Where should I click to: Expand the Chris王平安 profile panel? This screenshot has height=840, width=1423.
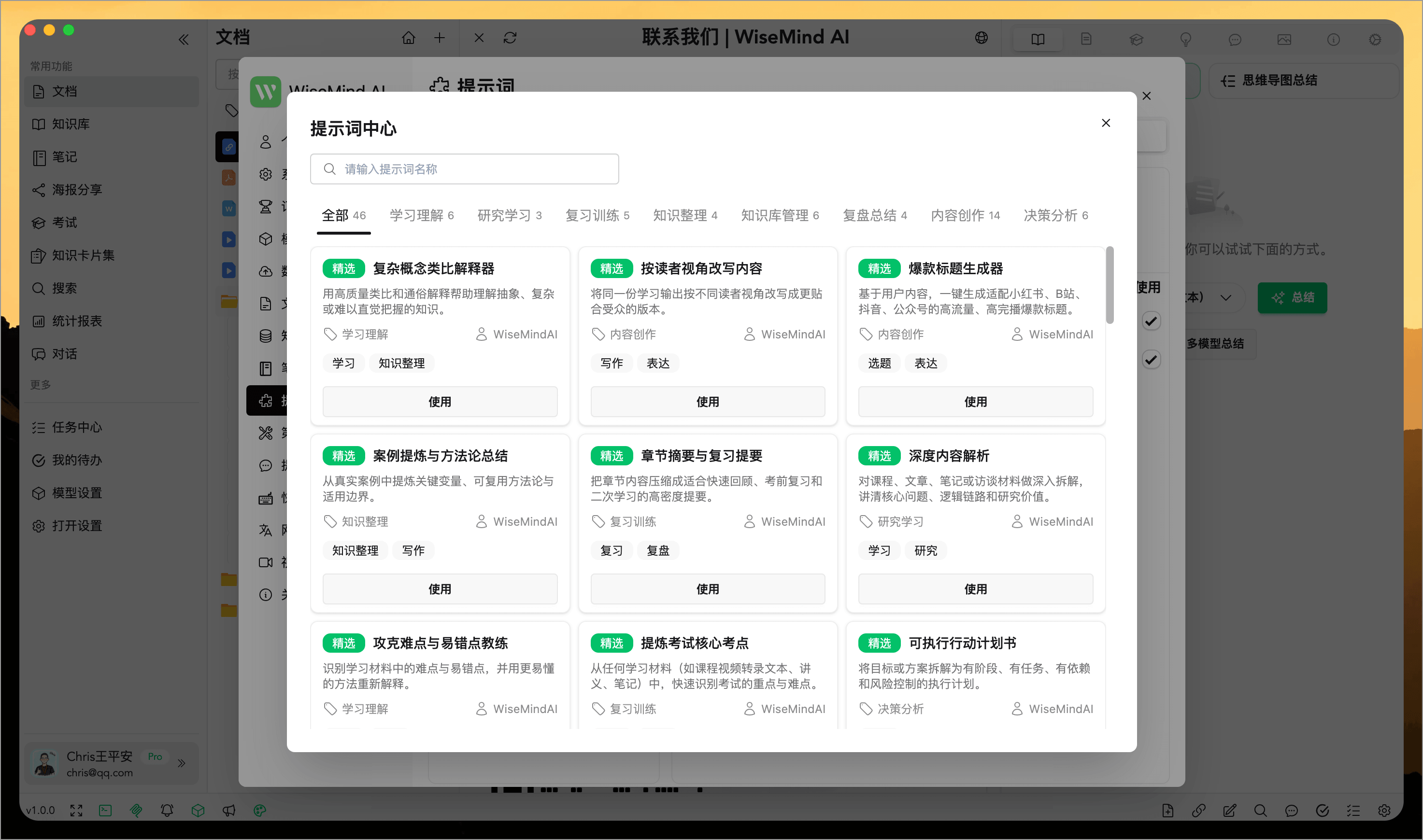[182, 763]
